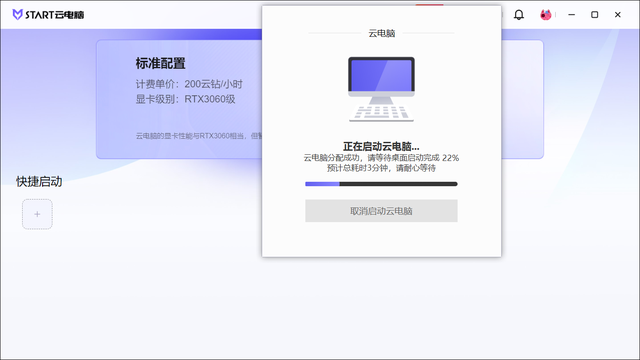Open the user avatar profile
Image resolution: width=640 pixels, height=360 pixels.
(546, 15)
